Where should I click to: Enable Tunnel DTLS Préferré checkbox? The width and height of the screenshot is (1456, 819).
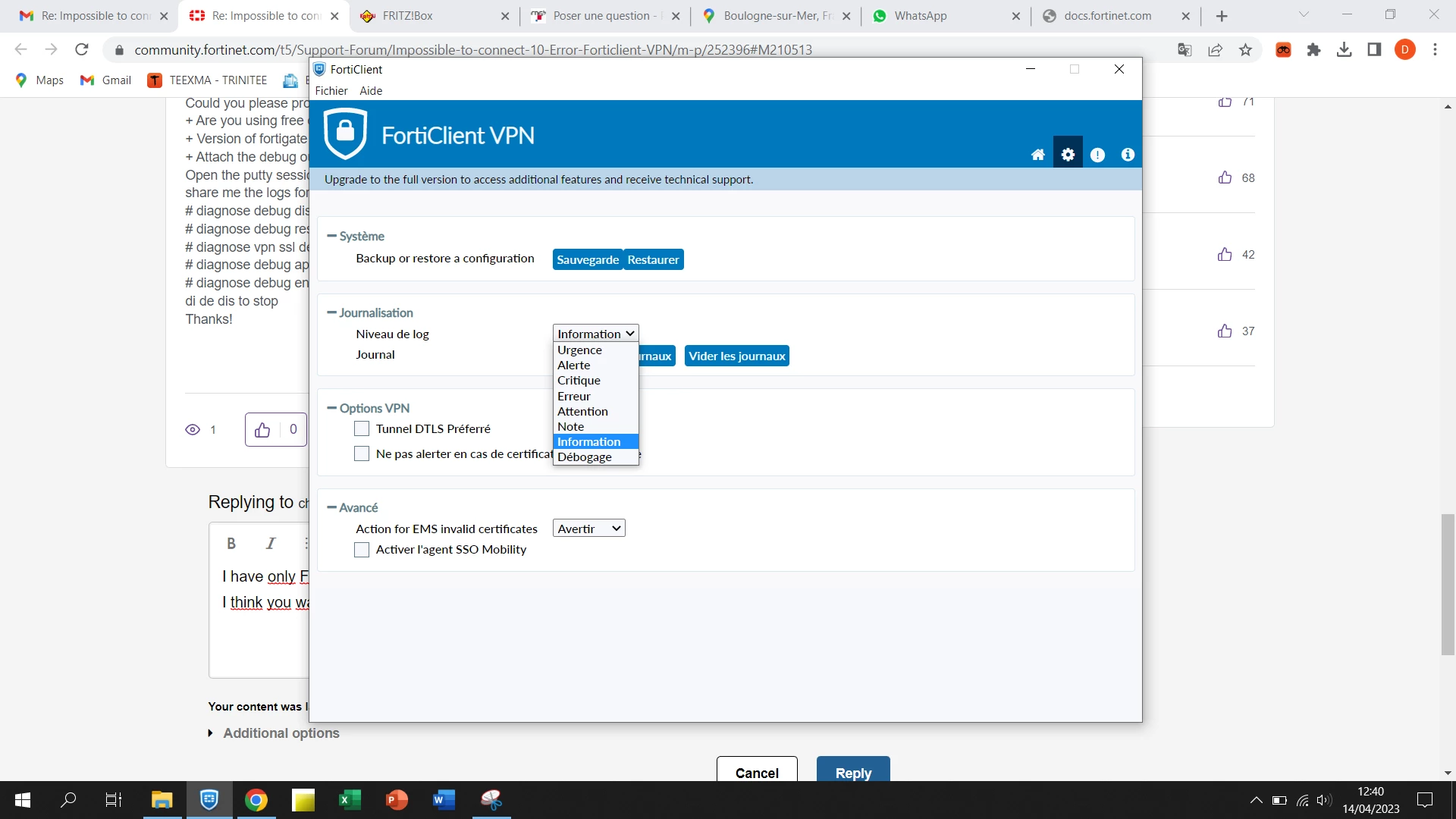pyautogui.click(x=362, y=428)
